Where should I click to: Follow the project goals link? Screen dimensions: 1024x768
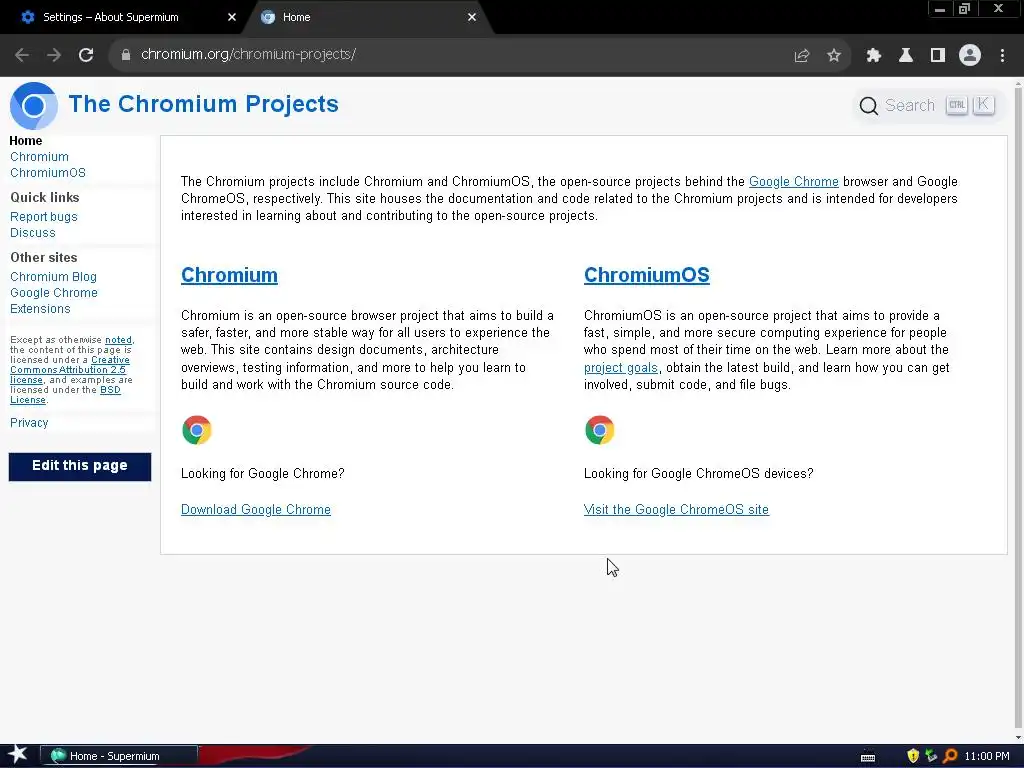click(620, 368)
